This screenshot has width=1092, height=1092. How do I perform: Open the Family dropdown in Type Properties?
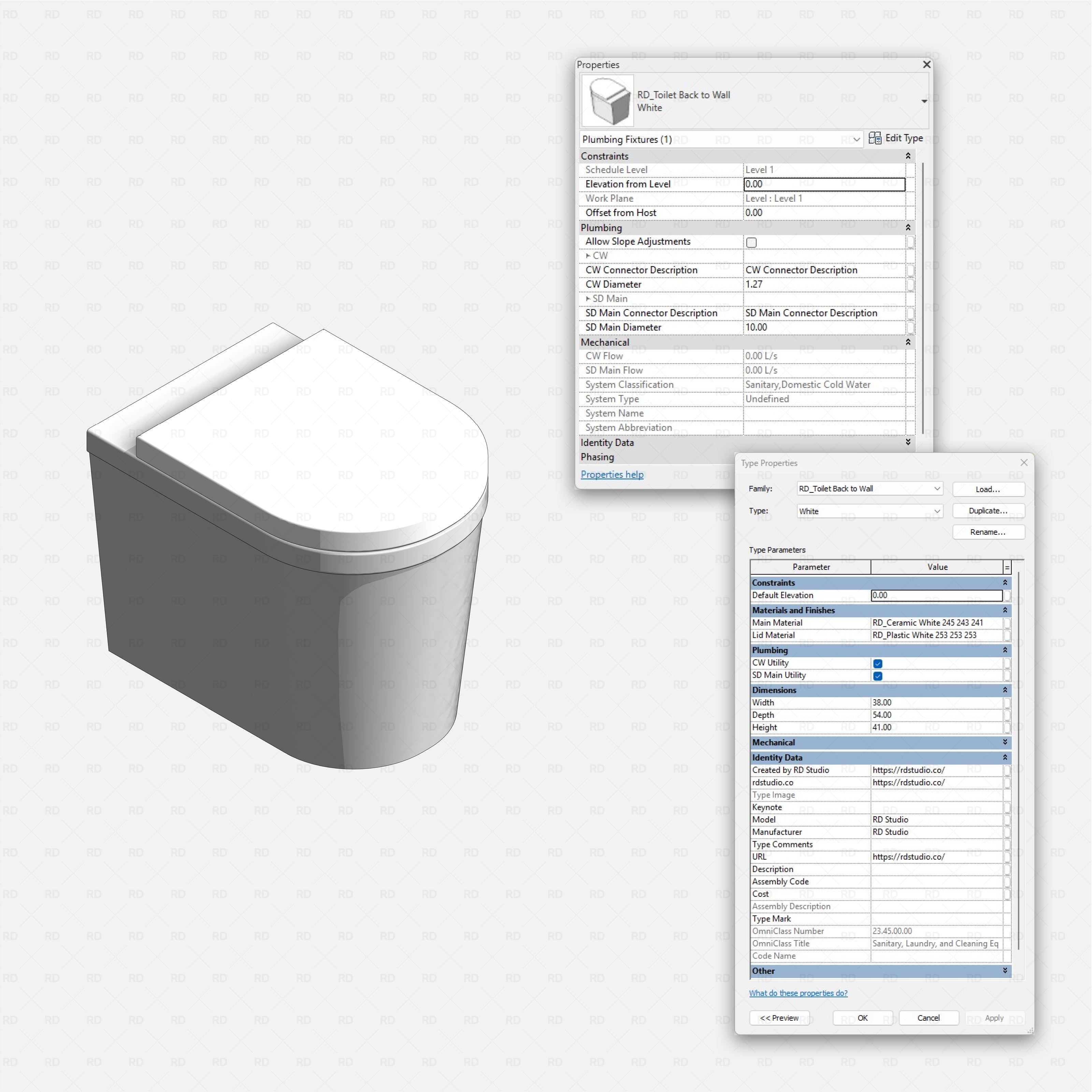(x=870, y=488)
